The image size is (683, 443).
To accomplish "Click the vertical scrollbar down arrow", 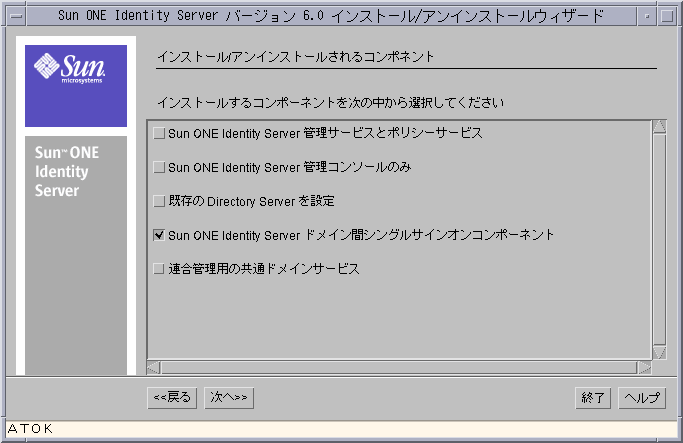I will click(x=659, y=352).
